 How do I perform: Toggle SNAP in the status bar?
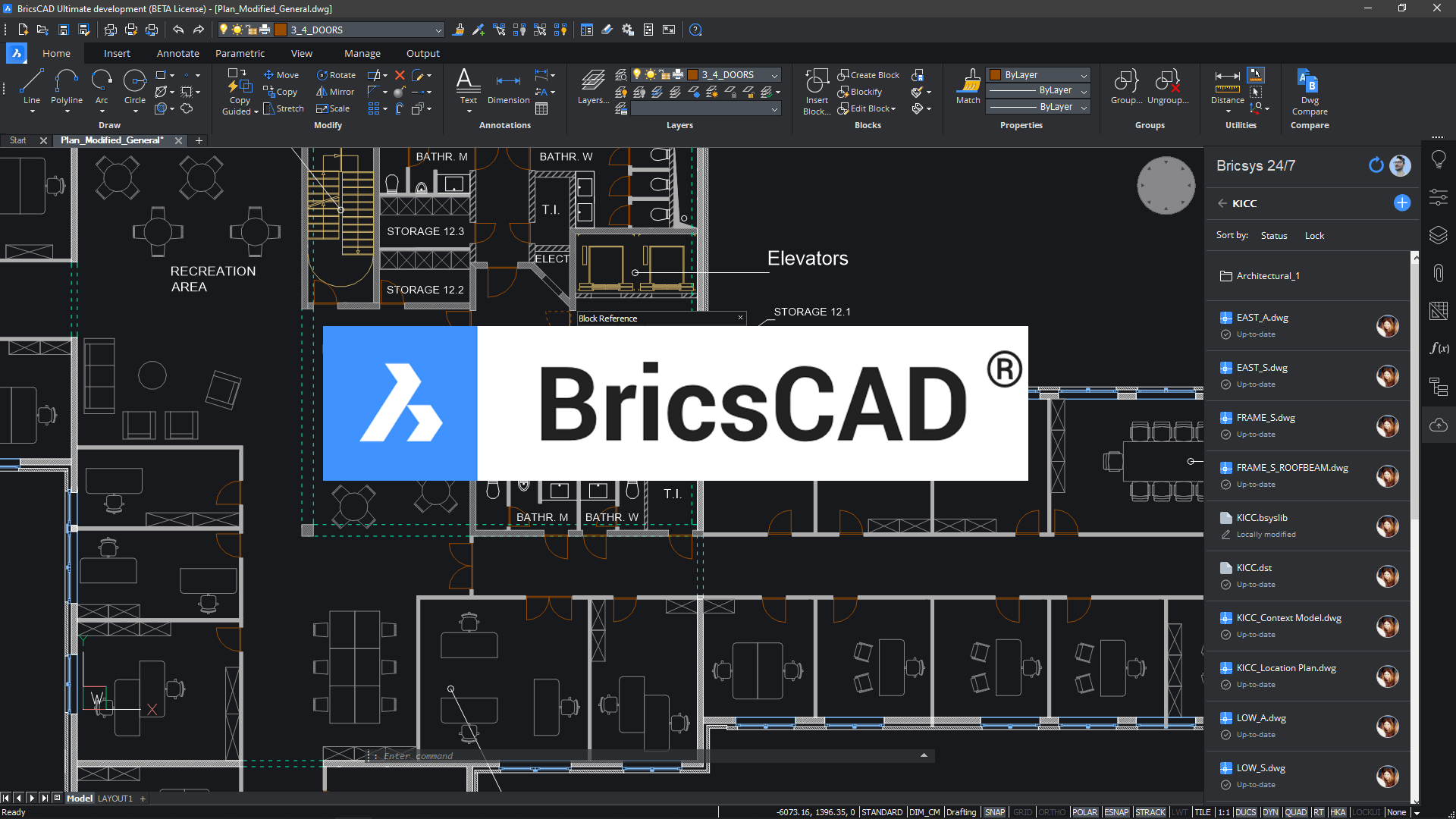(x=995, y=811)
